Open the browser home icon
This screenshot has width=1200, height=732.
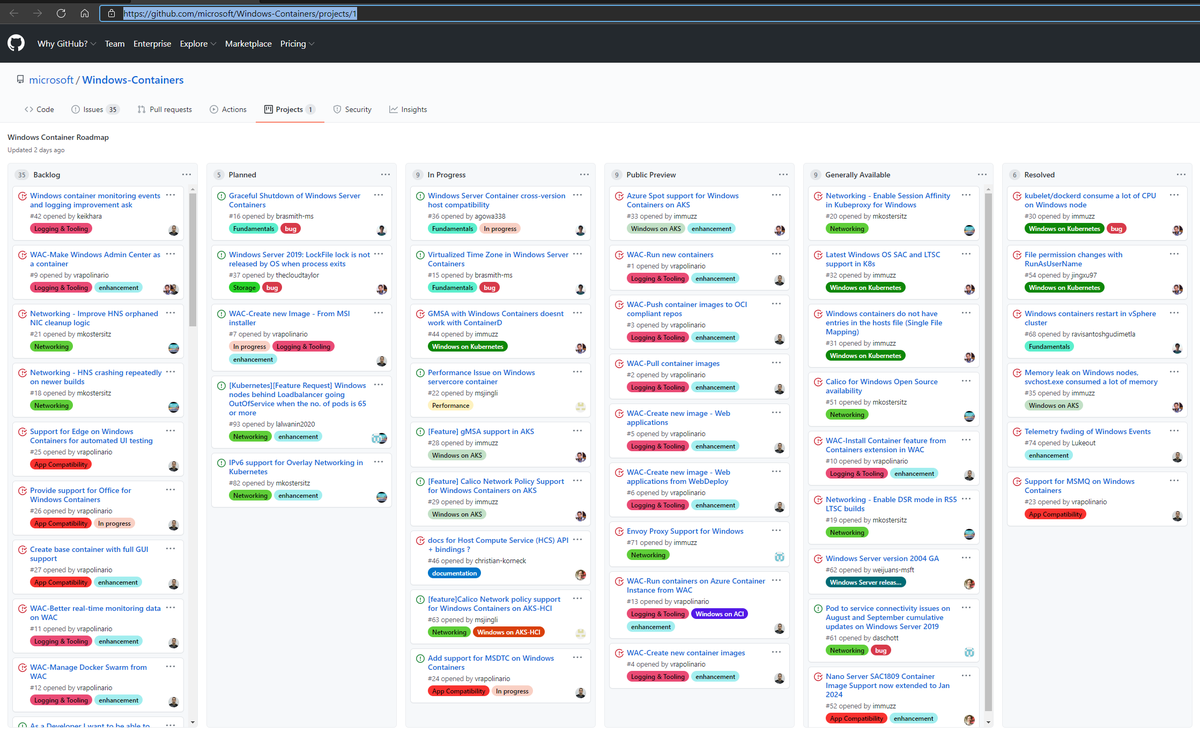point(85,14)
